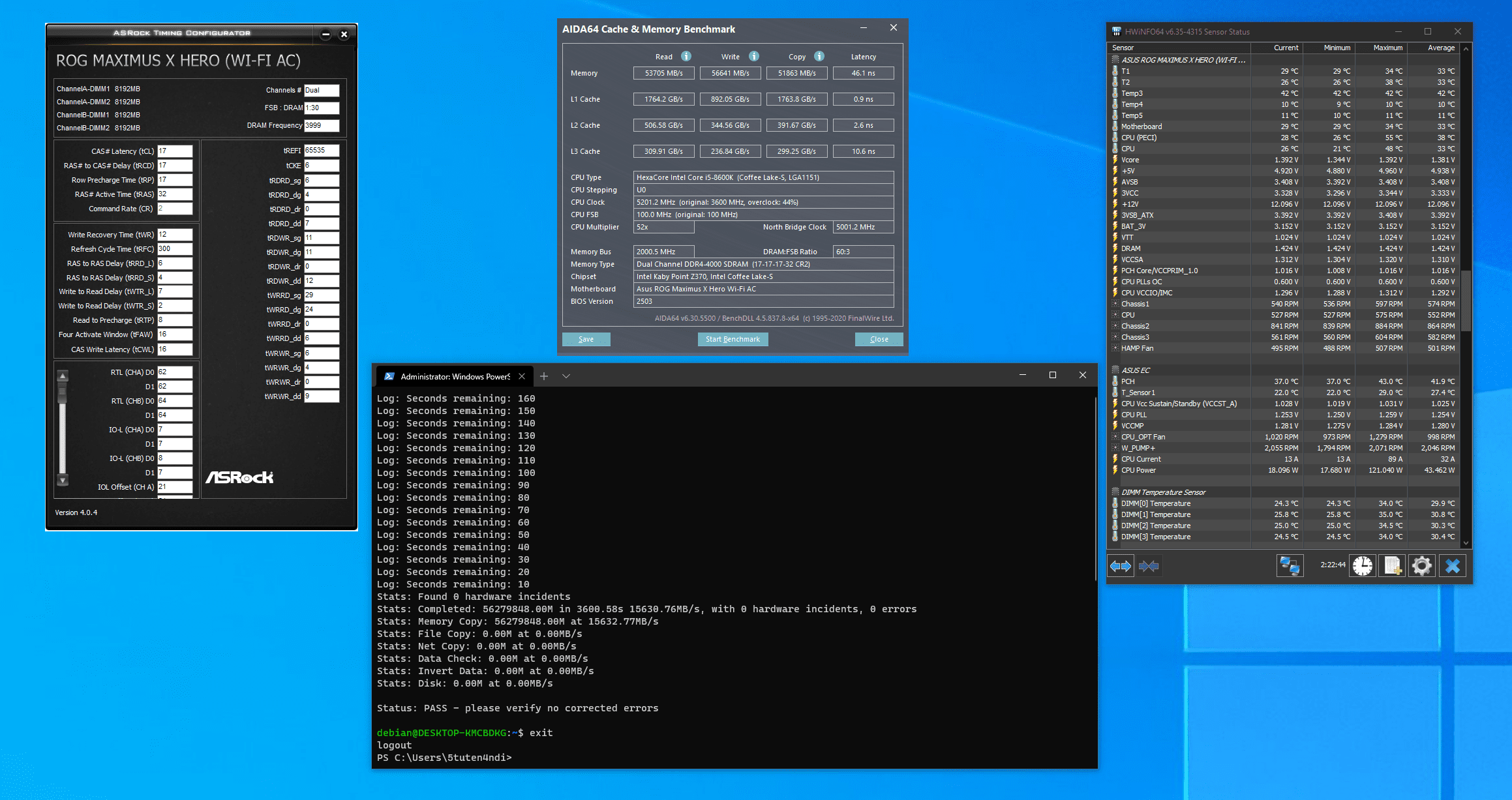Click PS C:\Users prompt line in terminal
Screen dimensions: 1512x800
click(x=444, y=758)
